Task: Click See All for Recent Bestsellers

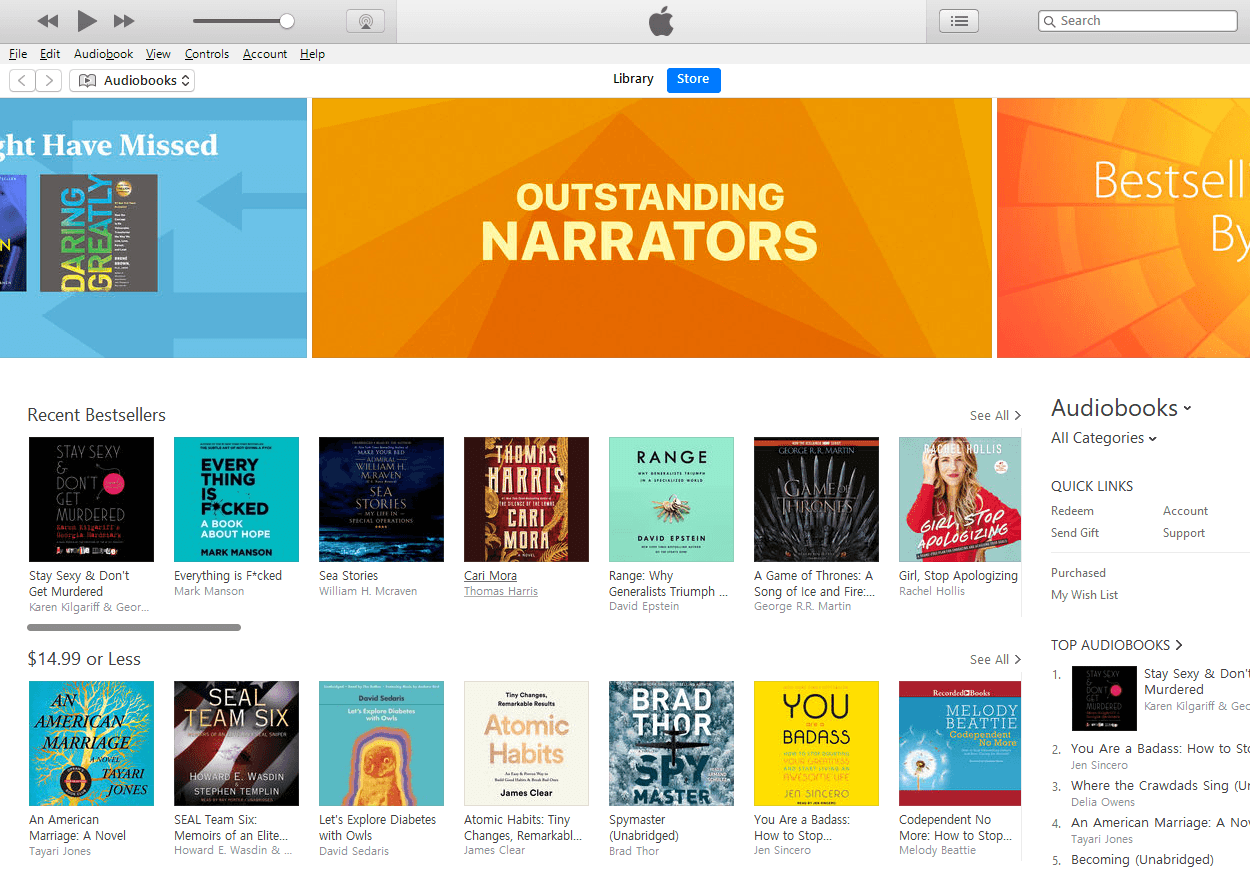Action: (x=995, y=415)
